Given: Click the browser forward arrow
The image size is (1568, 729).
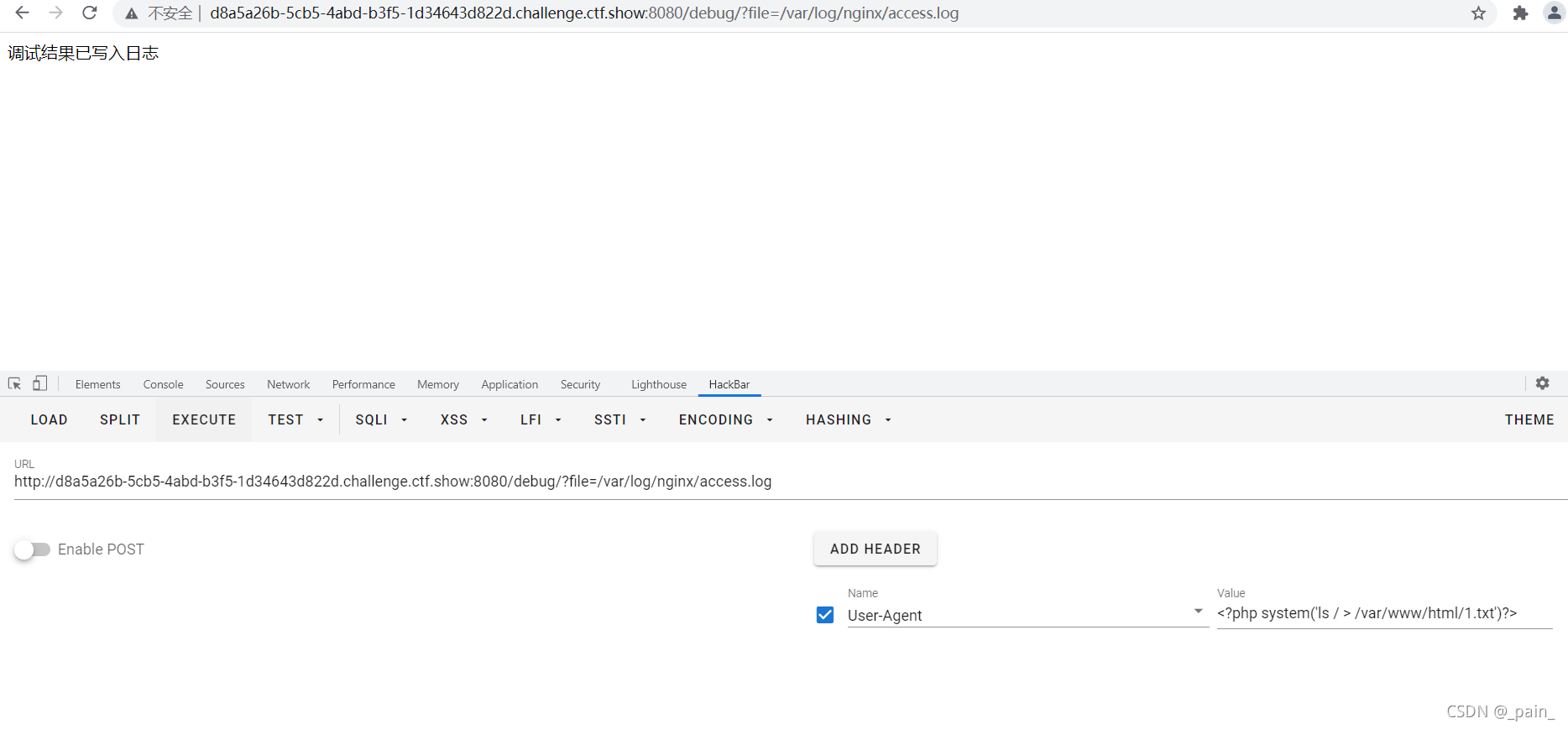Looking at the screenshot, I should [x=55, y=13].
